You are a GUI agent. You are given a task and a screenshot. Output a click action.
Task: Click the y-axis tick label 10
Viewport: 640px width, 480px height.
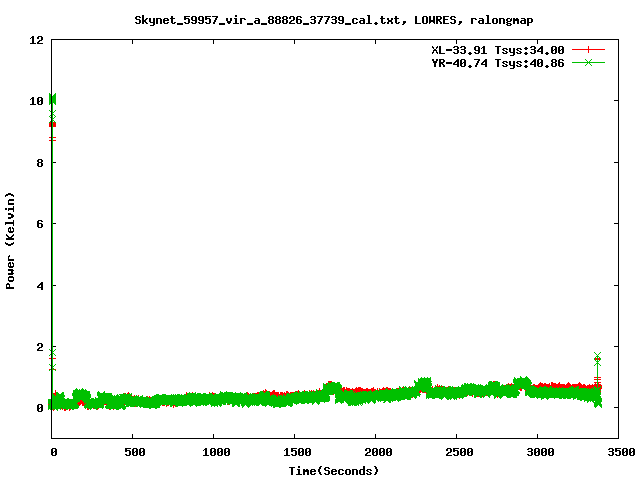[36, 101]
